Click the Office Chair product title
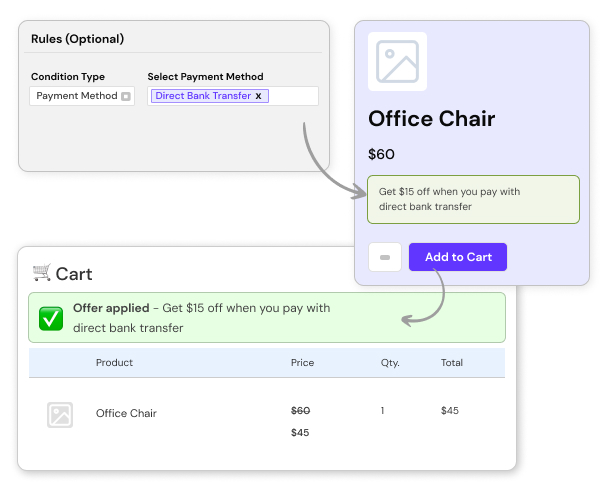 (x=432, y=119)
